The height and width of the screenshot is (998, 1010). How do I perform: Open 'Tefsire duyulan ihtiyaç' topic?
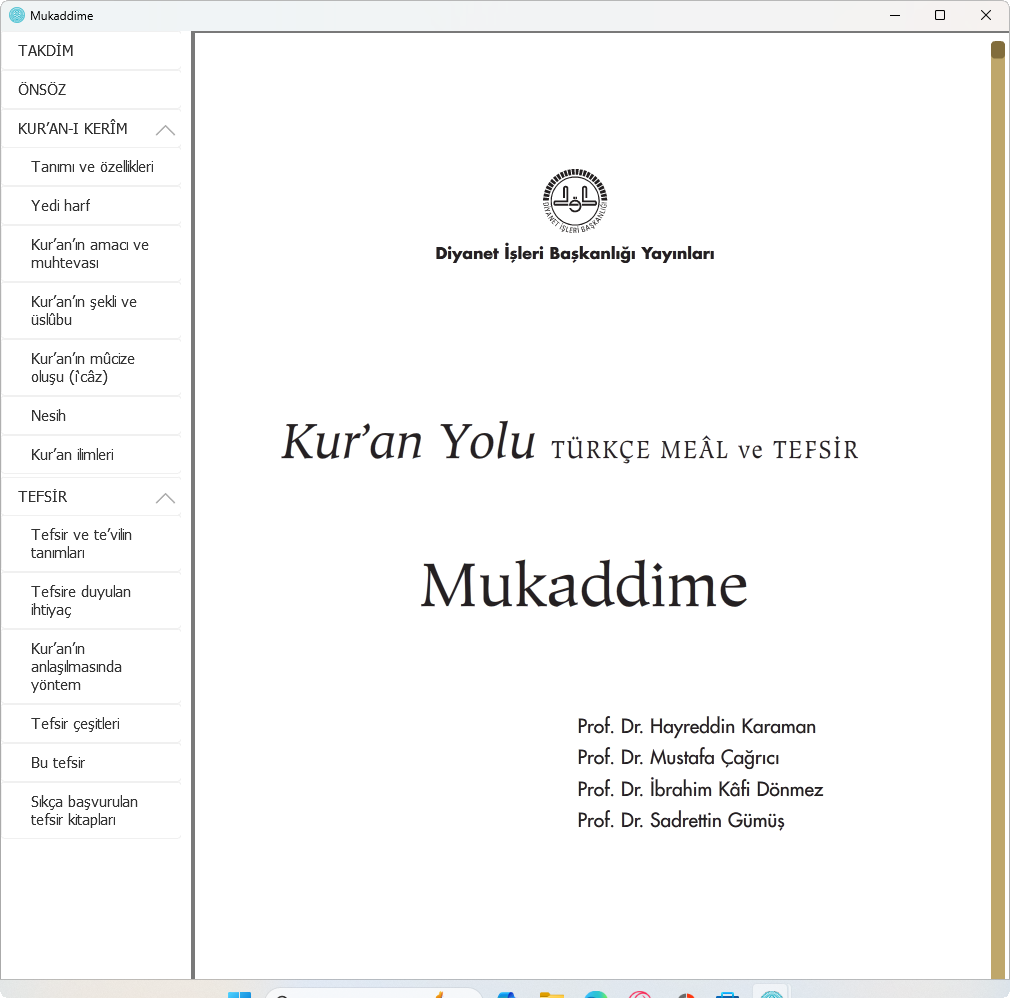pos(91,600)
